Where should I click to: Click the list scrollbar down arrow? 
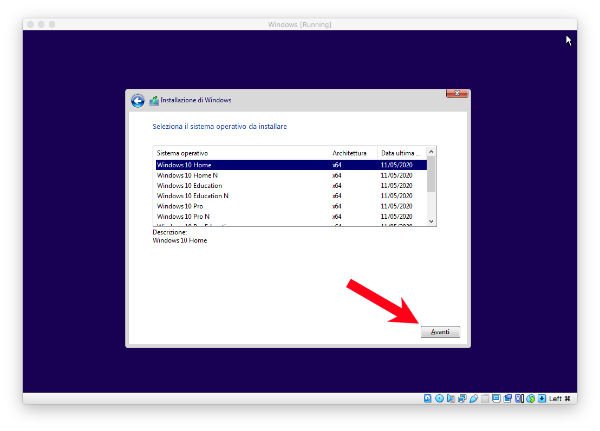pos(431,221)
